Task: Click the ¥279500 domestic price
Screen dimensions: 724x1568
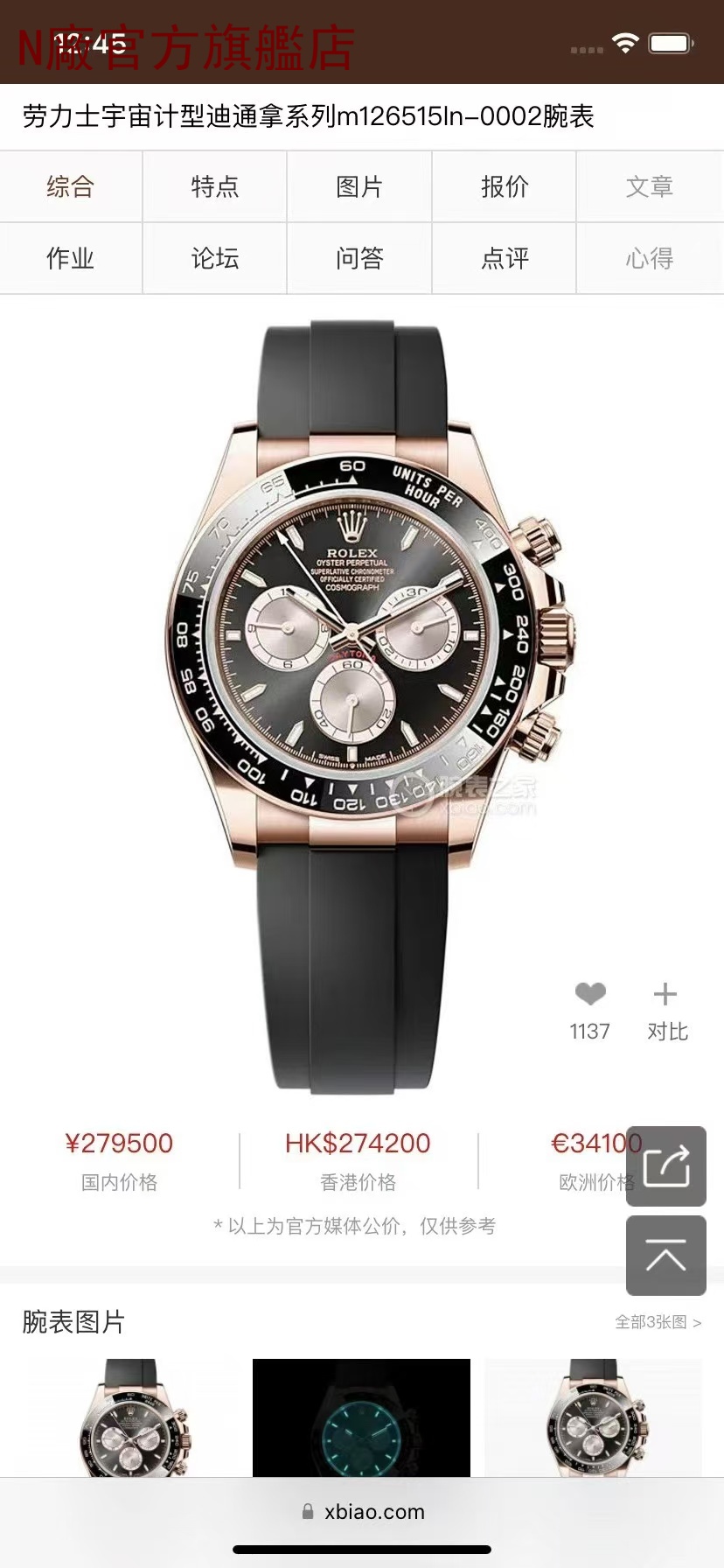Action: pos(119,1143)
